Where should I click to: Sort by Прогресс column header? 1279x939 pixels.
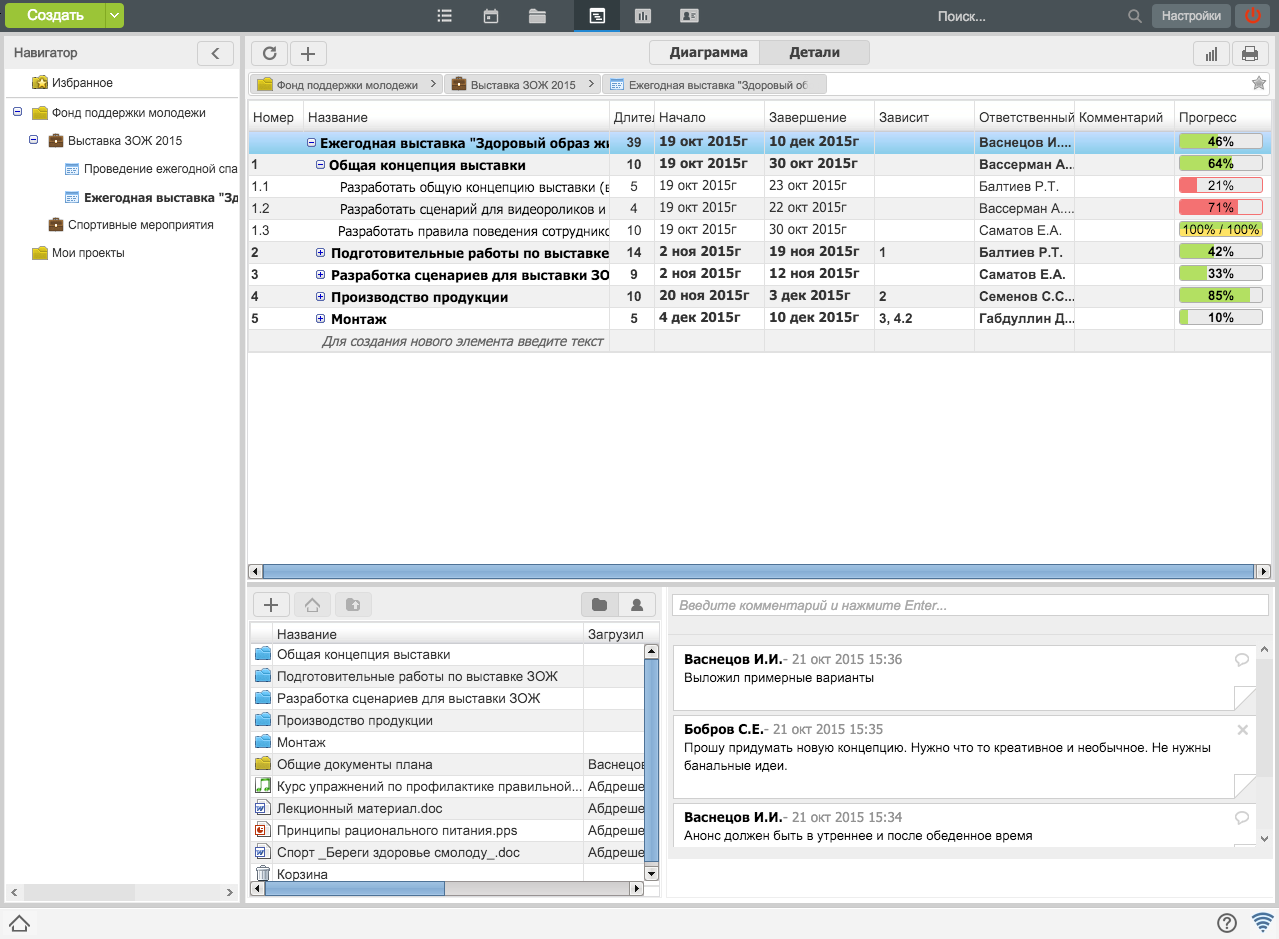pos(1224,117)
